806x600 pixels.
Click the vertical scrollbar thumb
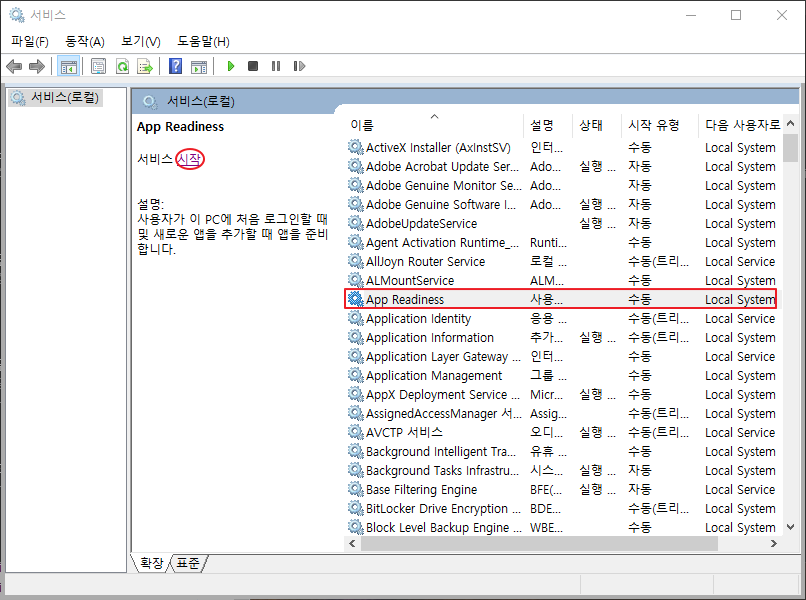click(x=791, y=148)
